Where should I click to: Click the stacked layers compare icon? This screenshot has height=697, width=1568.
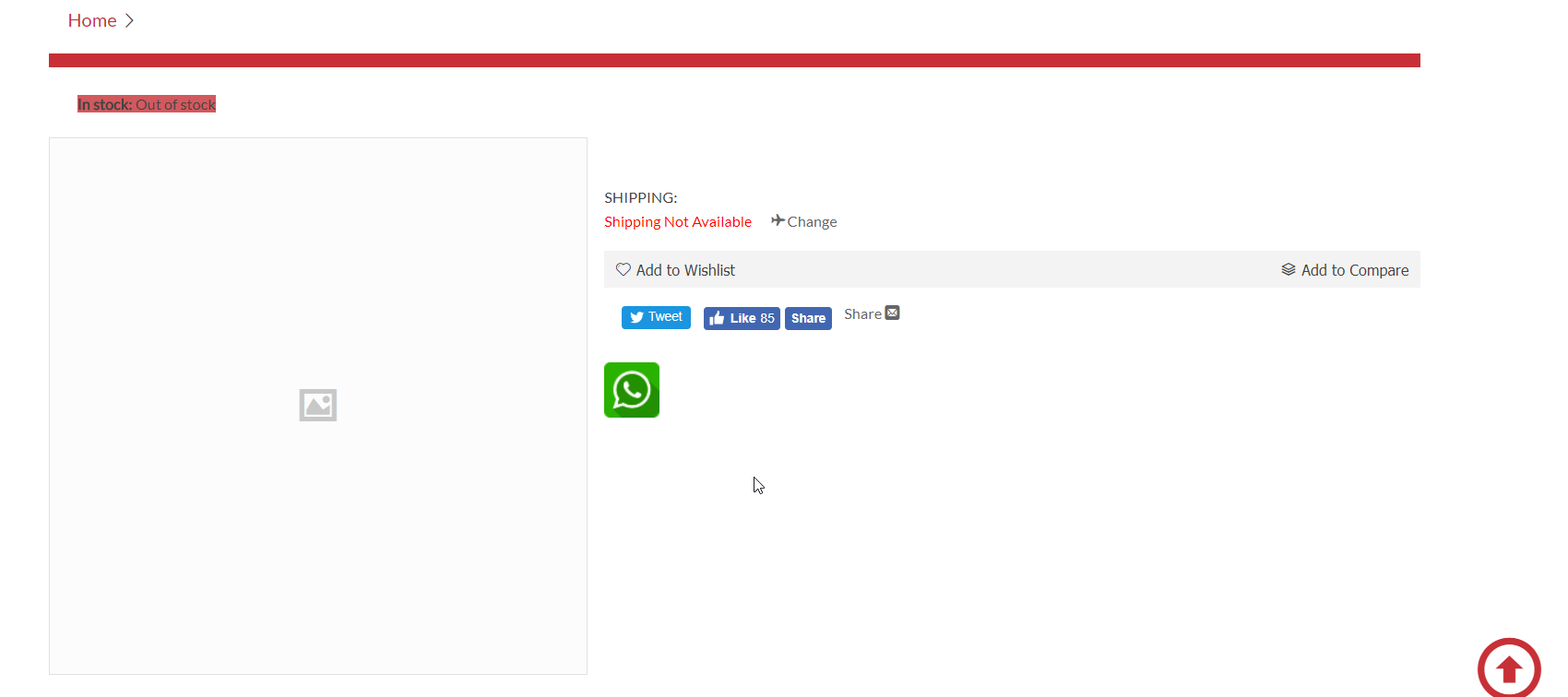coord(1289,269)
